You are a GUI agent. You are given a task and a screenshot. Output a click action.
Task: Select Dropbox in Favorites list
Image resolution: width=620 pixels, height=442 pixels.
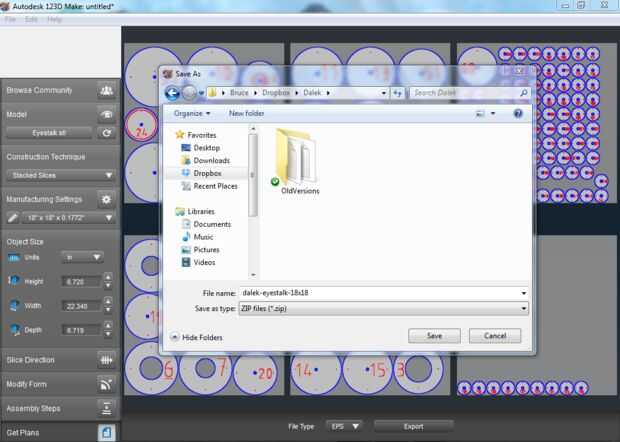point(207,173)
